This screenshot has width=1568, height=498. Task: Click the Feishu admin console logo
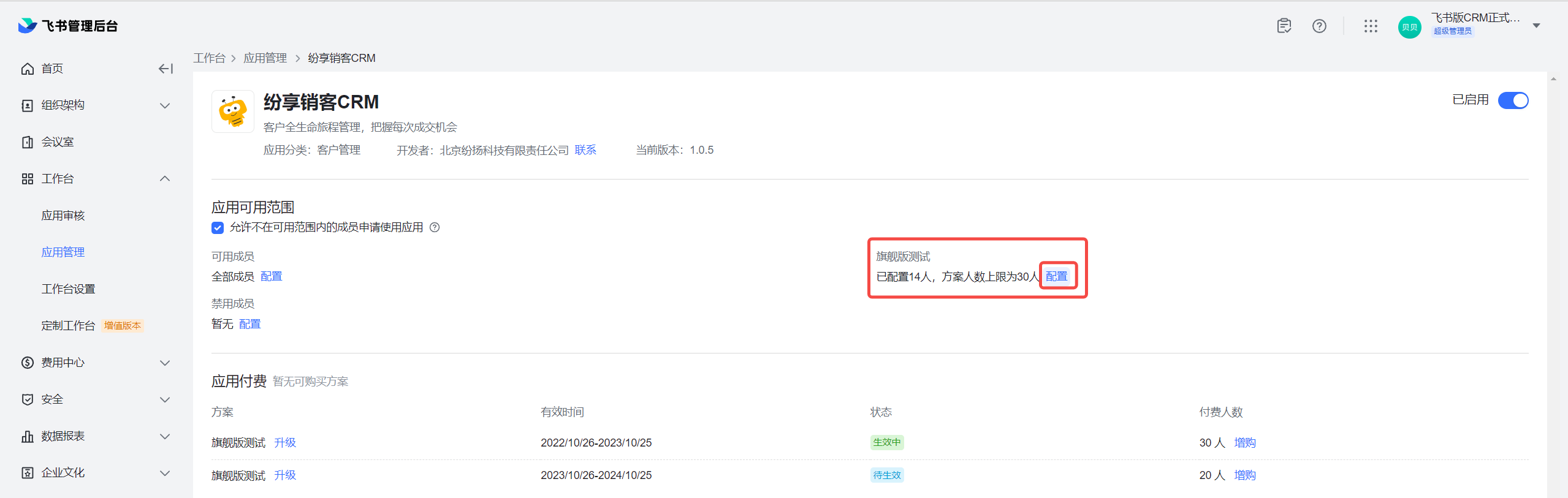(x=67, y=26)
